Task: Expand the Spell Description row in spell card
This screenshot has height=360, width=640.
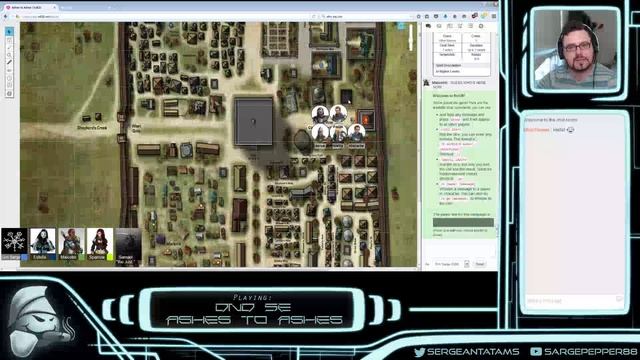Action: 462,65
